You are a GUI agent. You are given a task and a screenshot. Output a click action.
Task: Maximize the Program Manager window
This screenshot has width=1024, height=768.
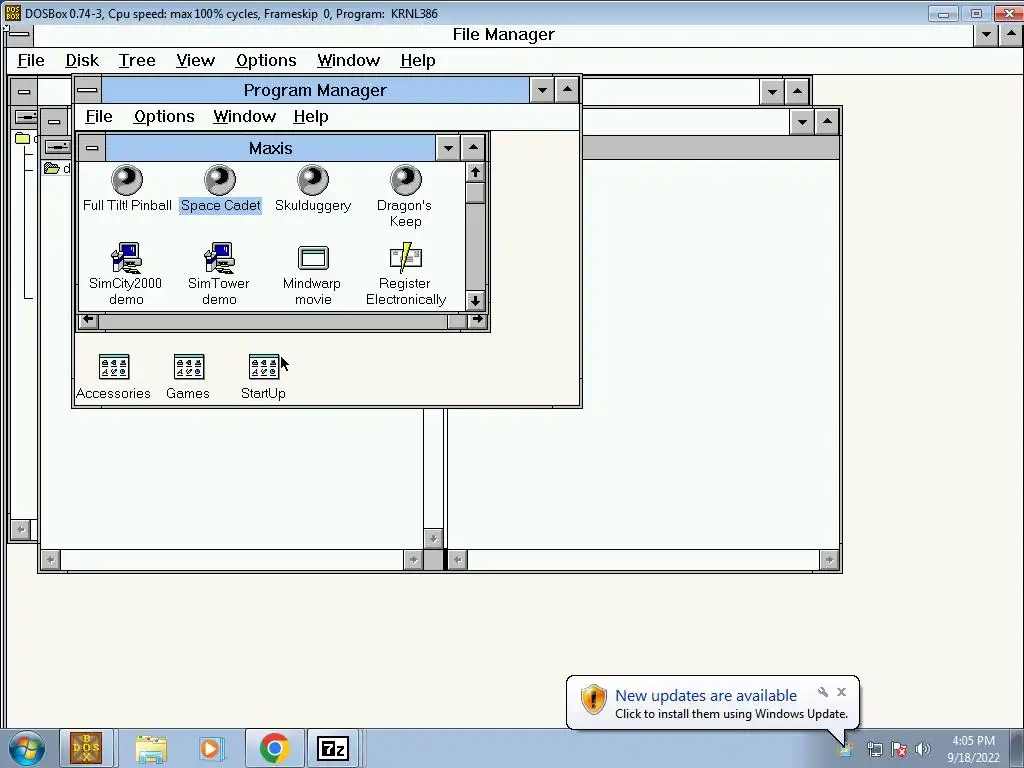(x=567, y=90)
